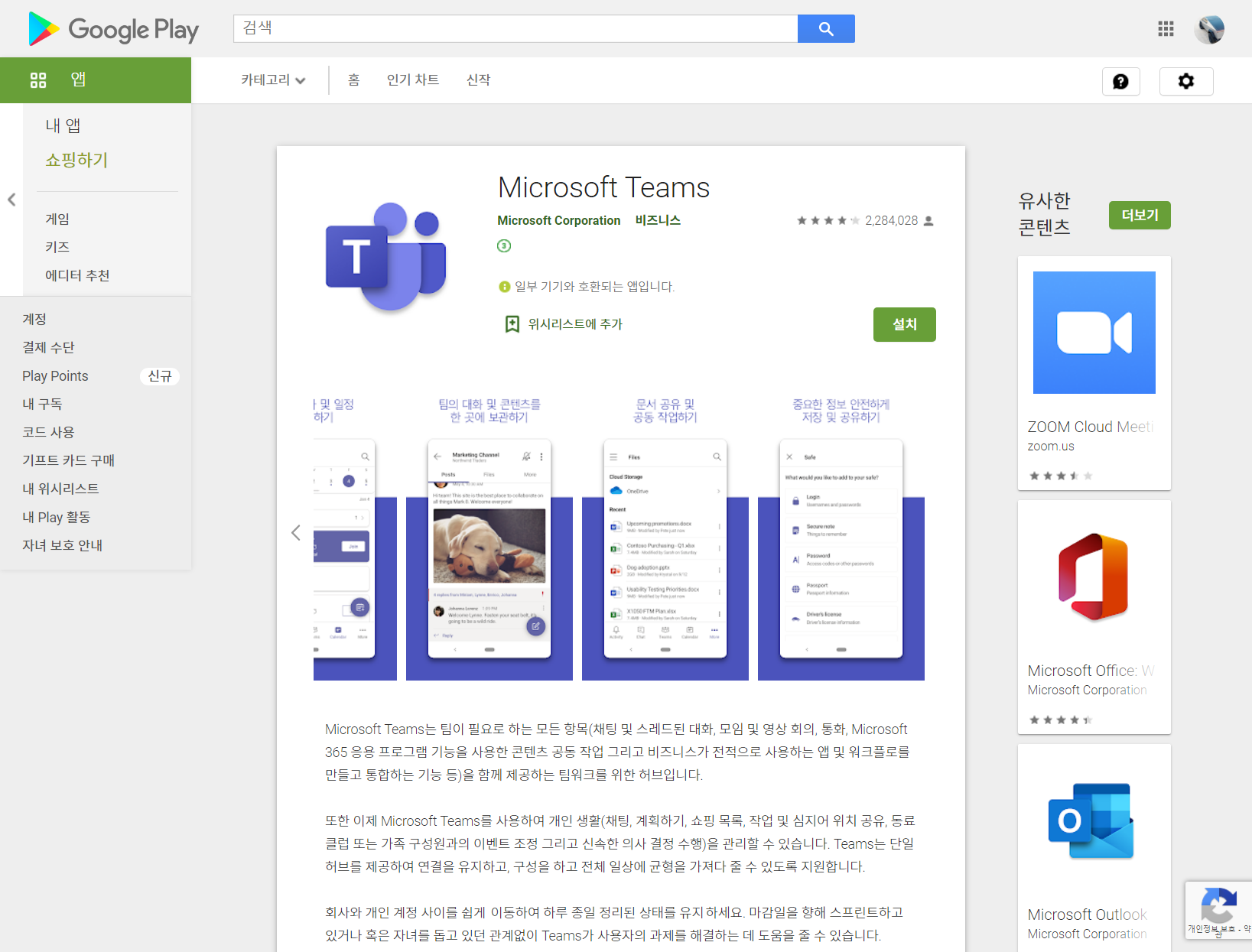Open 내 위시리스트 in the sidebar
Screen dimensions: 1252x952
tap(60, 489)
